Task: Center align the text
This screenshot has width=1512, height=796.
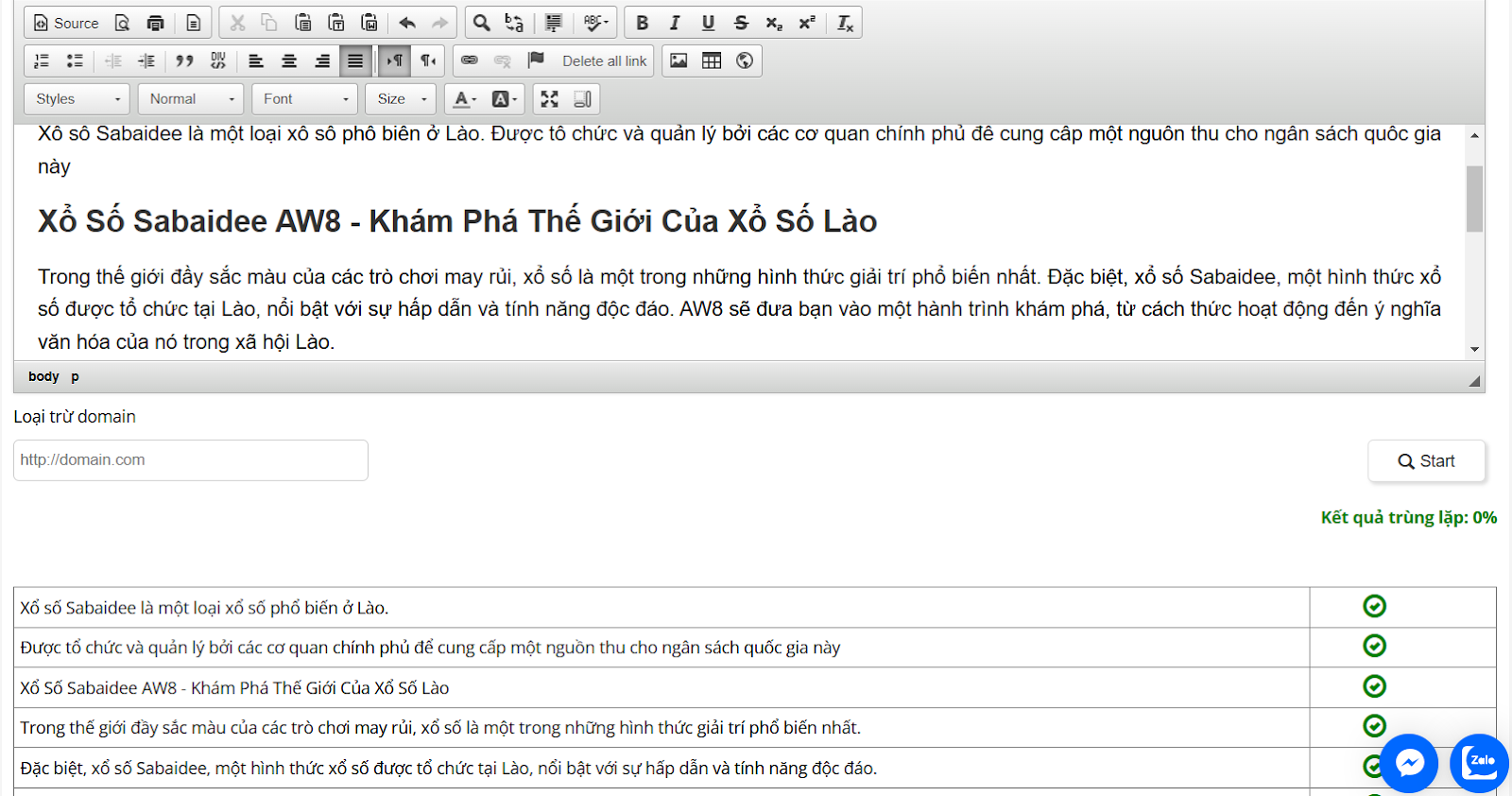Action: point(289,61)
